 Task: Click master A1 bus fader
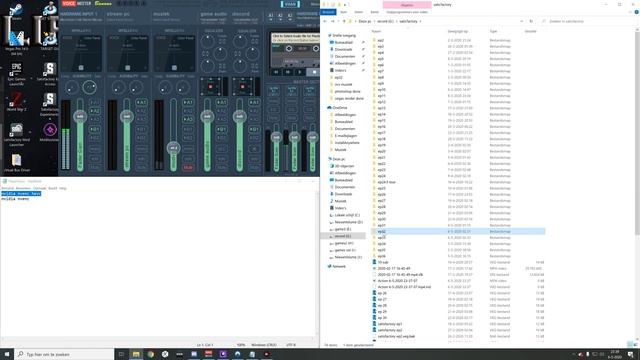click(x=276, y=137)
